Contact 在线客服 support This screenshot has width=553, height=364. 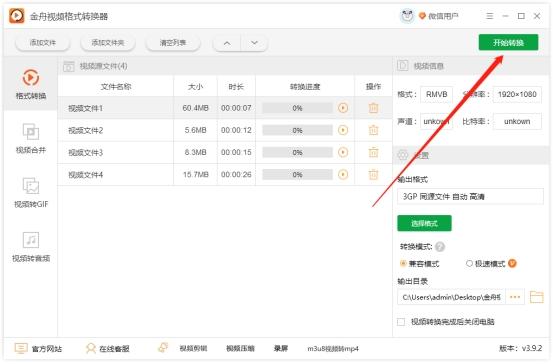pos(108,348)
